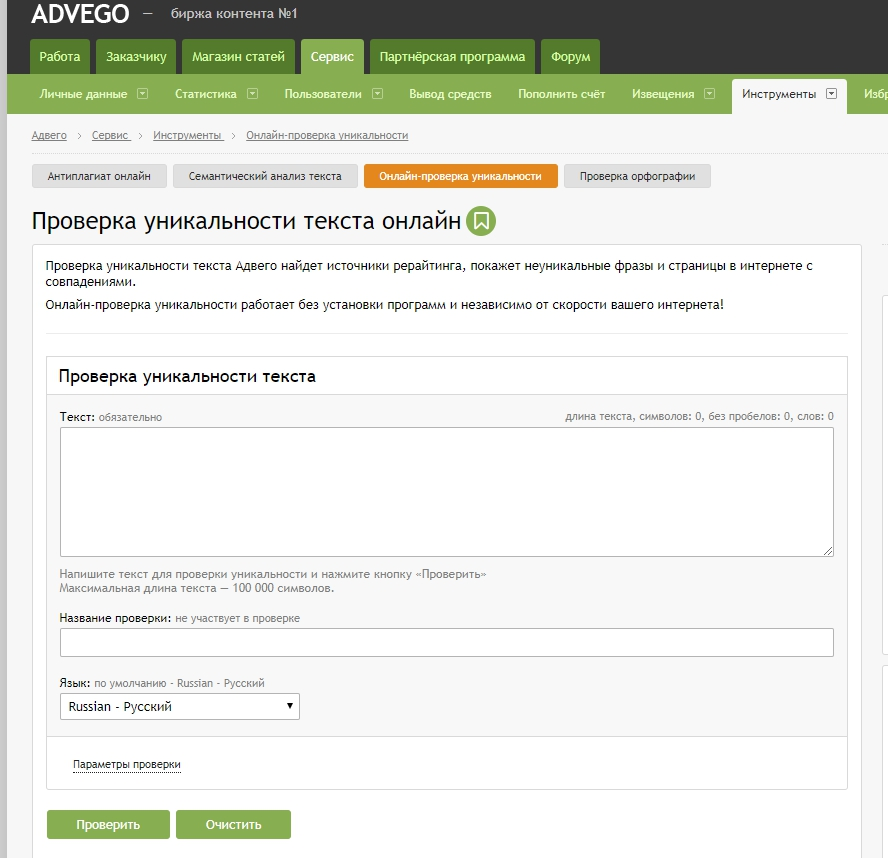Click into the Текст input area
This screenshot has width=888, height=858.
pos(446,491)
